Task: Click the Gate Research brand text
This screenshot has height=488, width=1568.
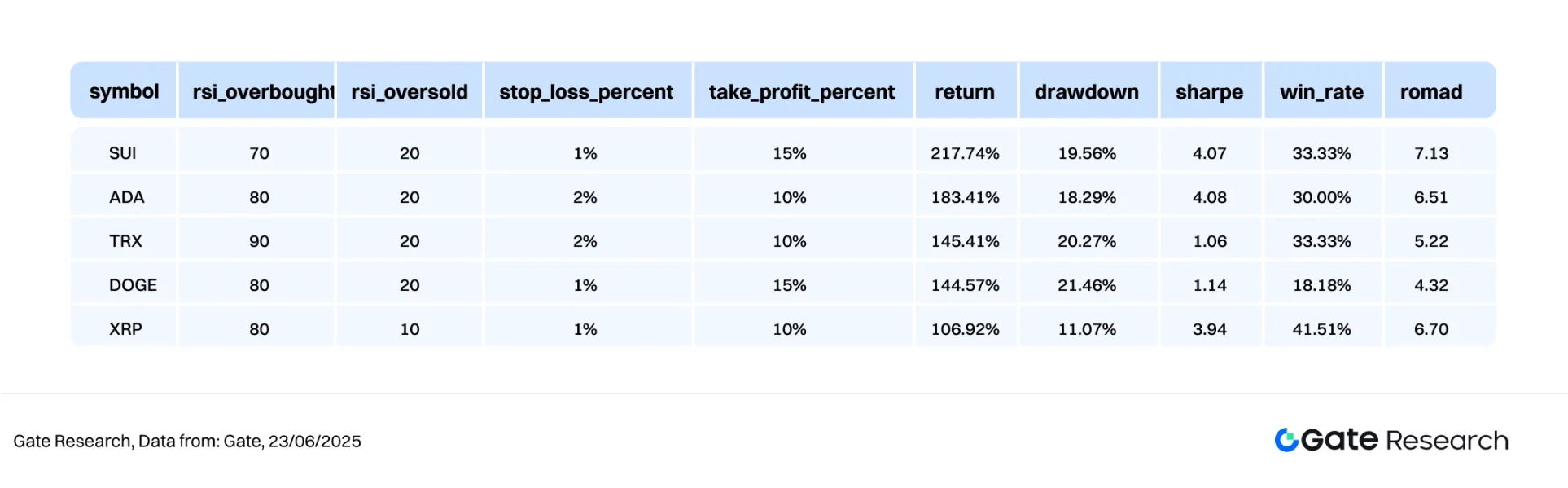Action: pos(1405,440)
